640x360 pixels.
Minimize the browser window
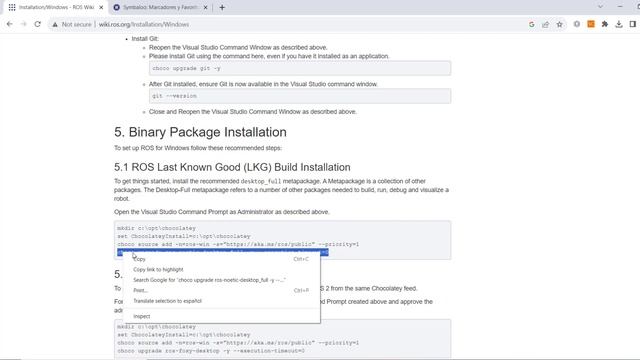coord(620,7)
